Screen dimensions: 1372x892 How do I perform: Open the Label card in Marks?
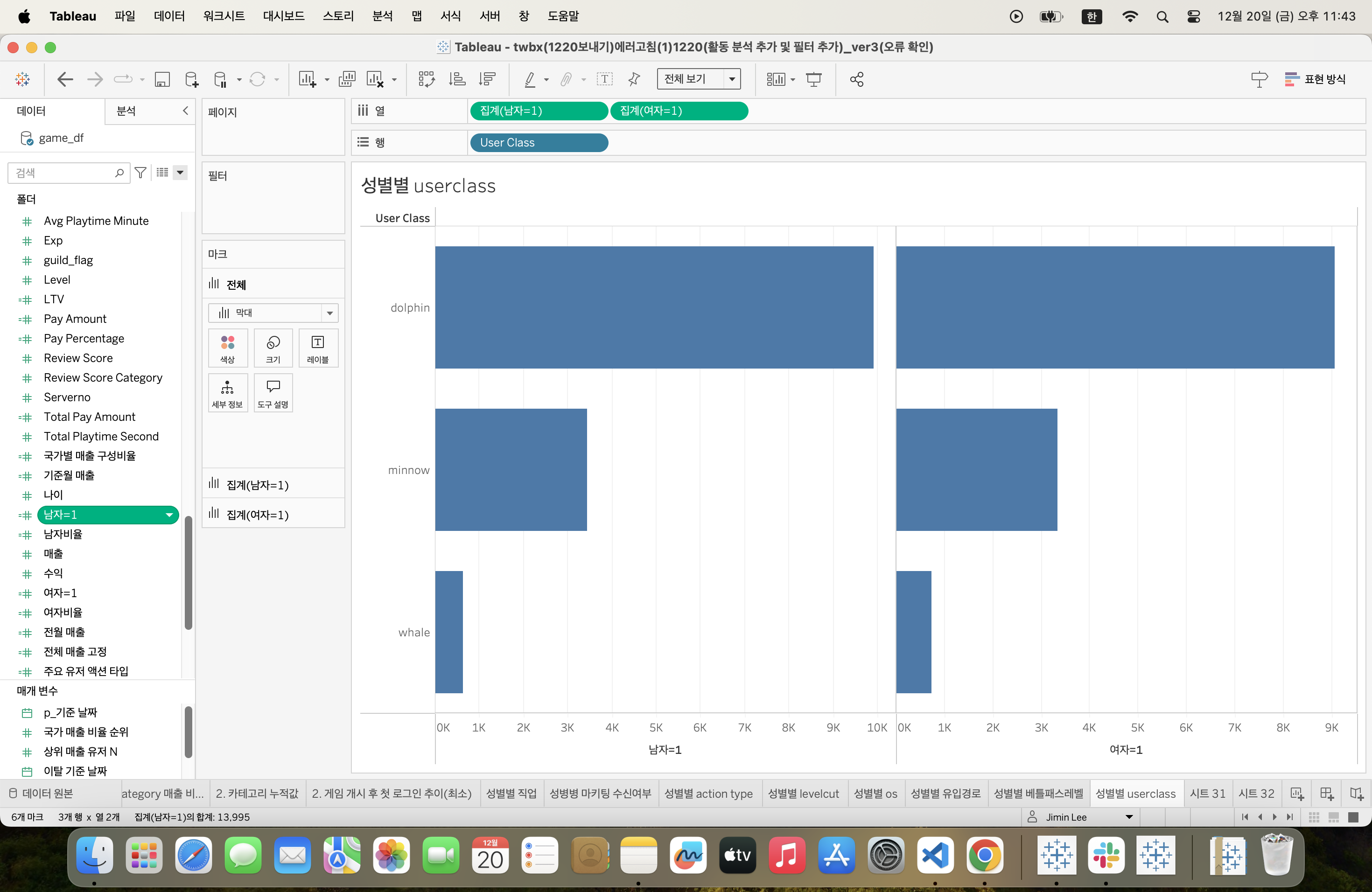click(x=318, y=348)
